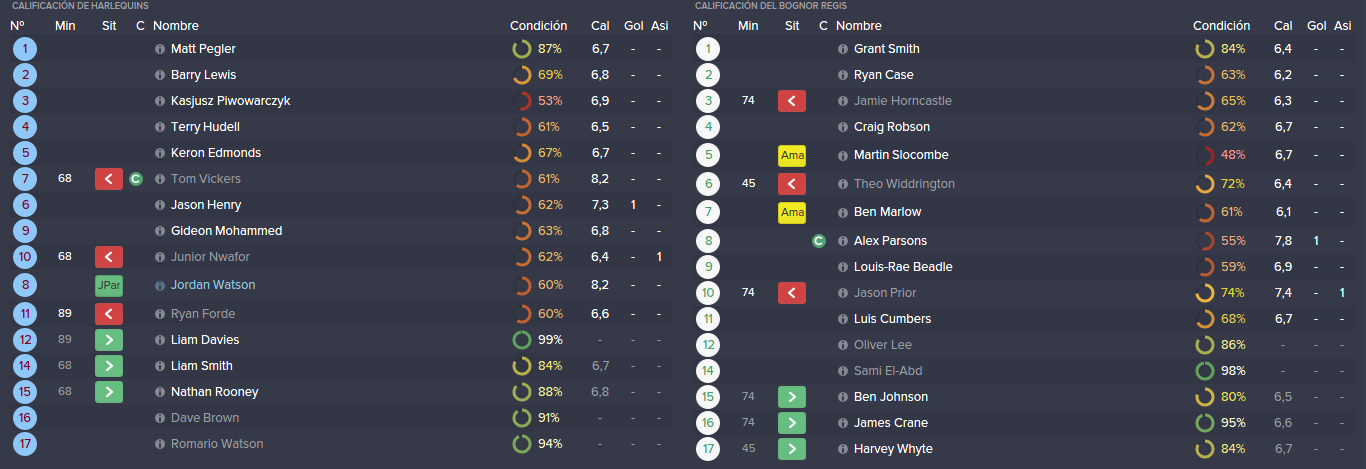Click shirt number 10 badge for Junior Nwafor
This screenshot has width=1366, height=469.
click(25, 257)
